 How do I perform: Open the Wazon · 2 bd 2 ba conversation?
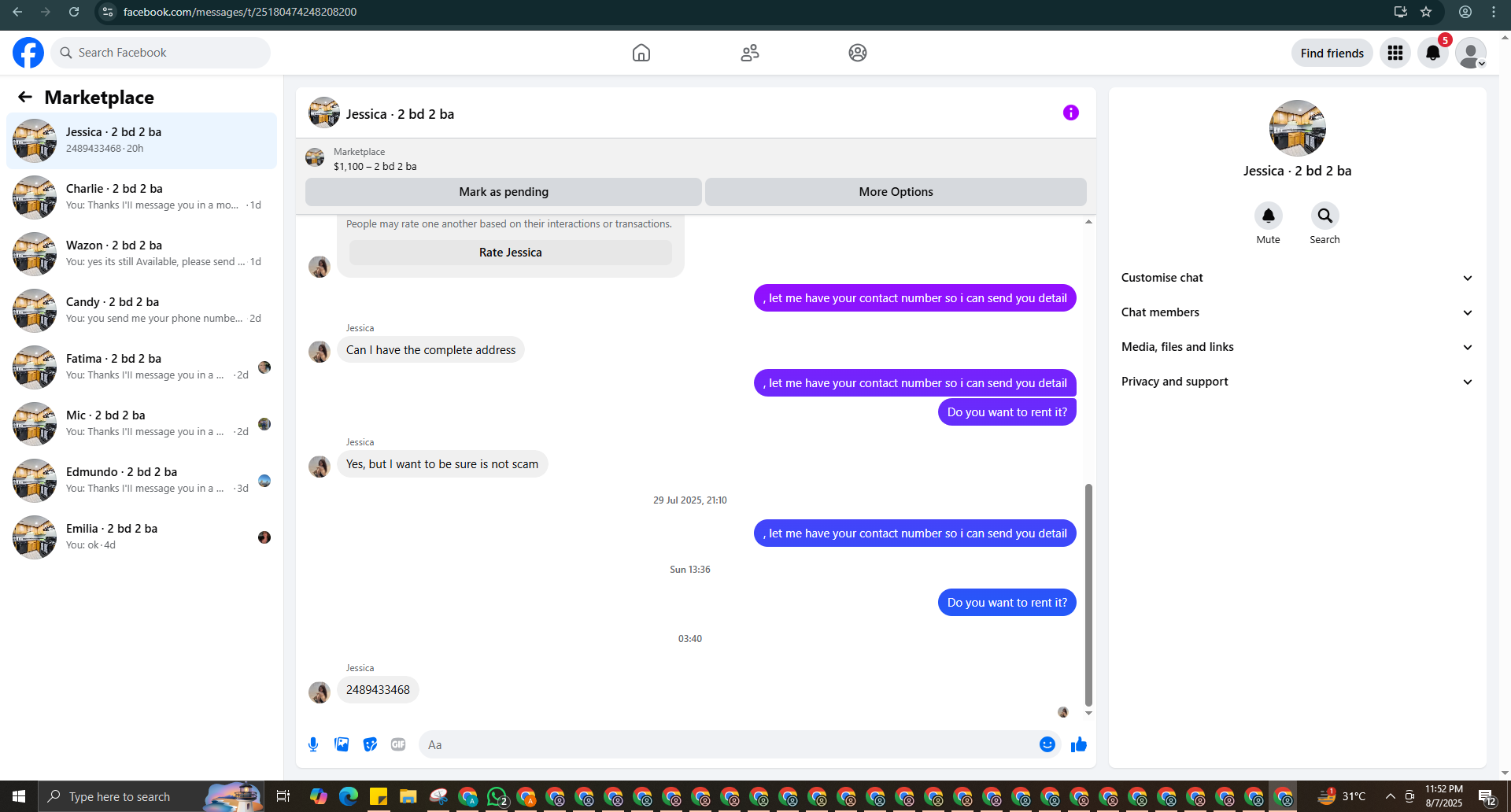coord(142,254)
